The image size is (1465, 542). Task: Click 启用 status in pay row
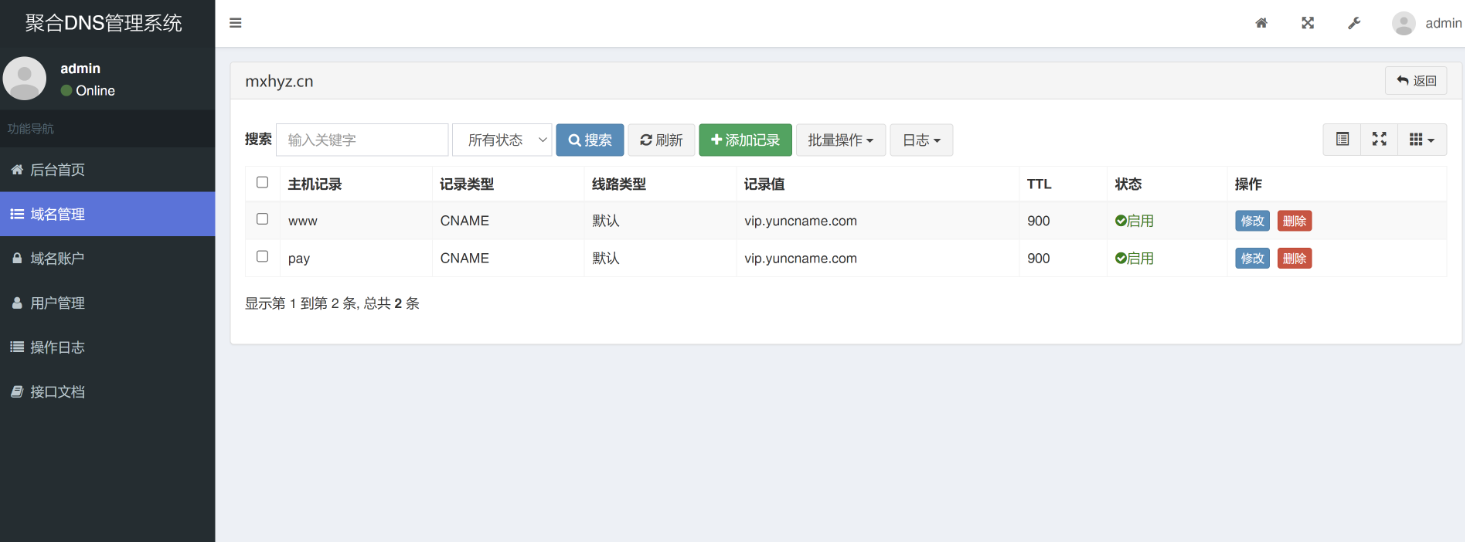(1134, 258)
